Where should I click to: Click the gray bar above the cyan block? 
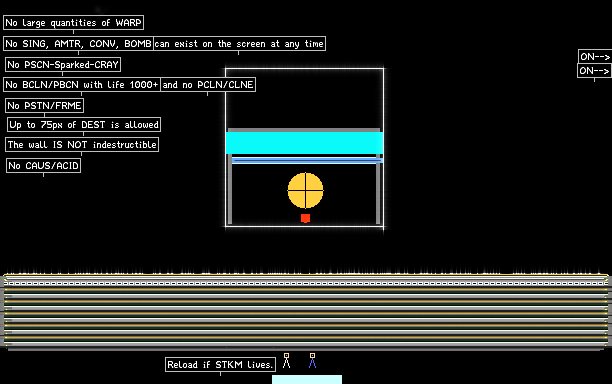pos(304,130)
